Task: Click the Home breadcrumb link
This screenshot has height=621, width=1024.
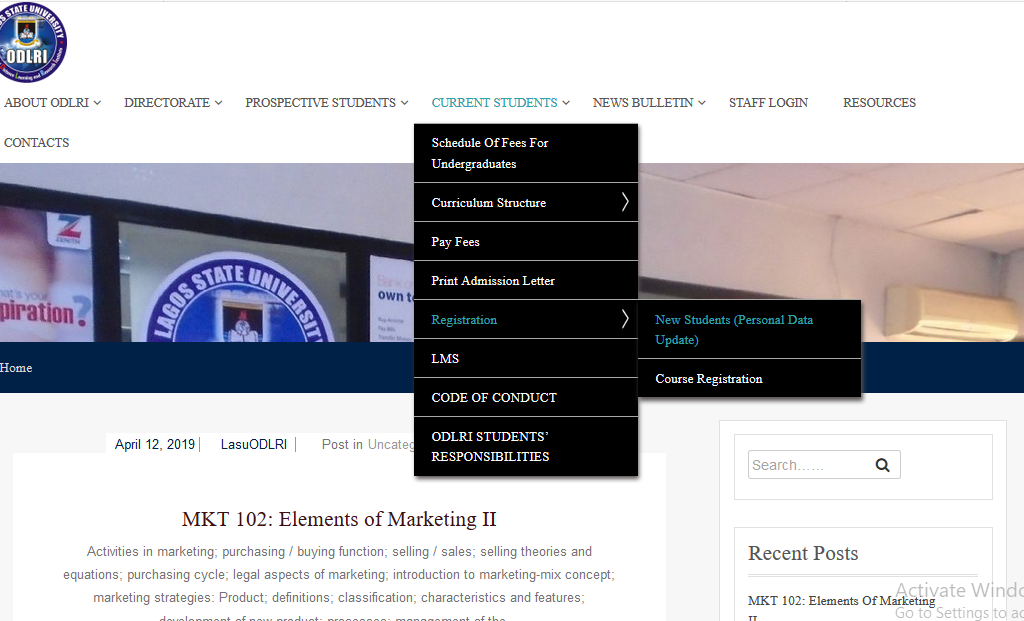Action: pyautogui.click(x=16, y=368)
